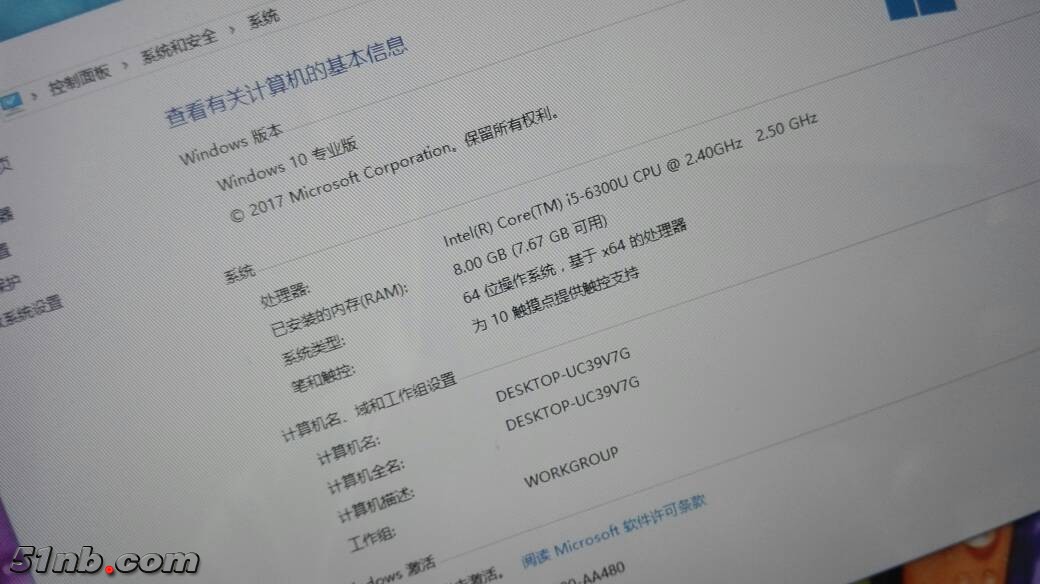
Task: Click 阅读 Microsoft 软件许可条款 link
Action: 613,531
